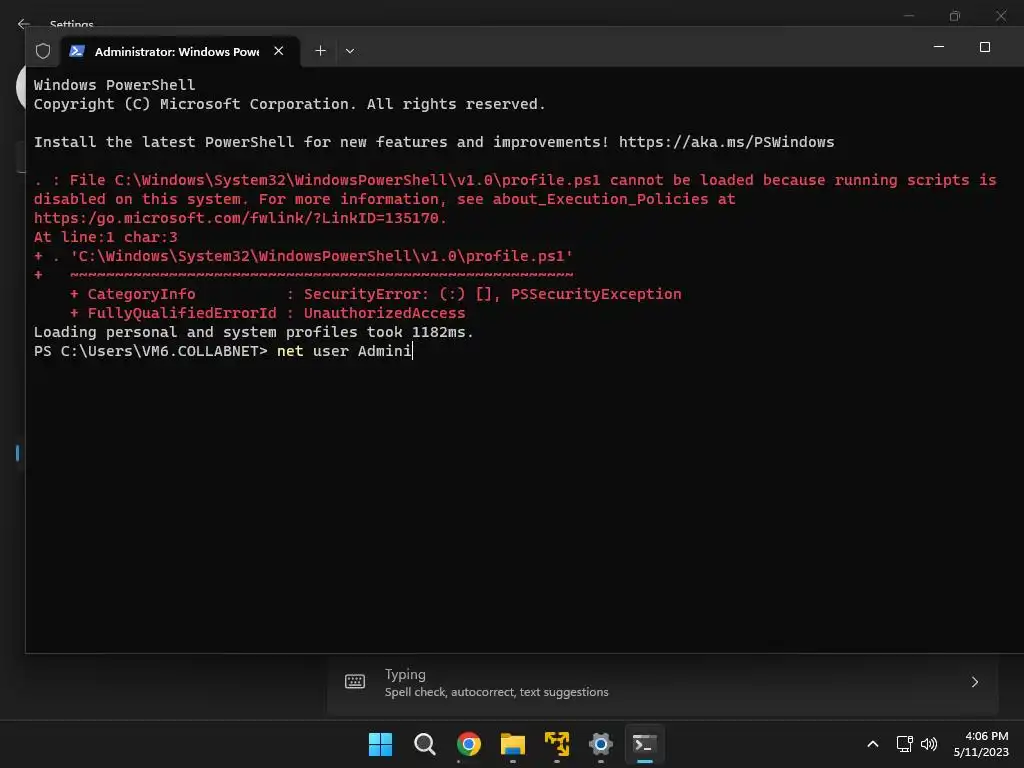This screenshot has height=768, width=1024.
Task: Open clock and date 4:06 PM
Action: point(981,744)
